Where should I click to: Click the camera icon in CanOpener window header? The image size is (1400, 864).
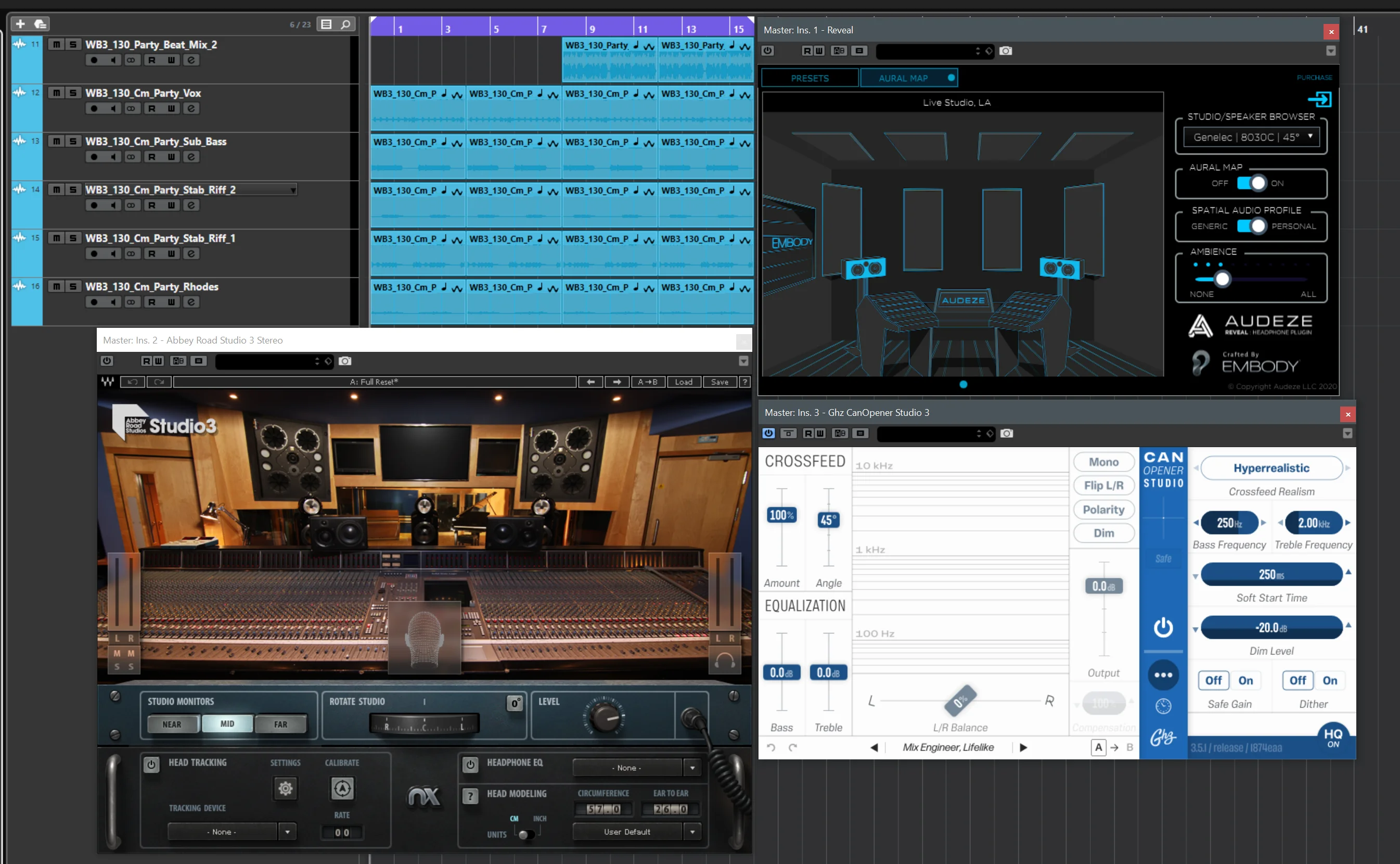click(x=1007, y=433)
